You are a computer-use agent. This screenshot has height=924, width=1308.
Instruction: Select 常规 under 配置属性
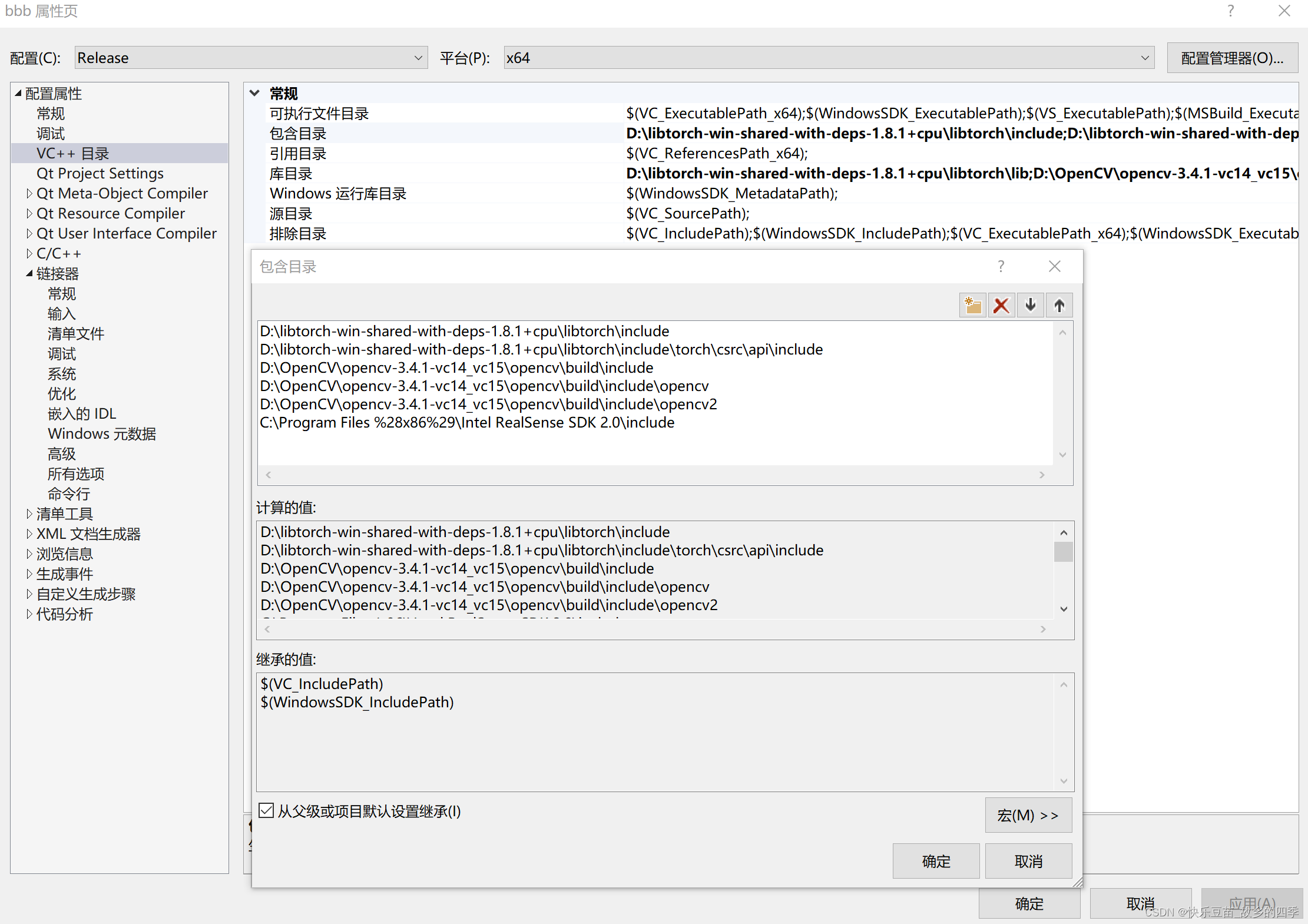click(x=51, y=113)
